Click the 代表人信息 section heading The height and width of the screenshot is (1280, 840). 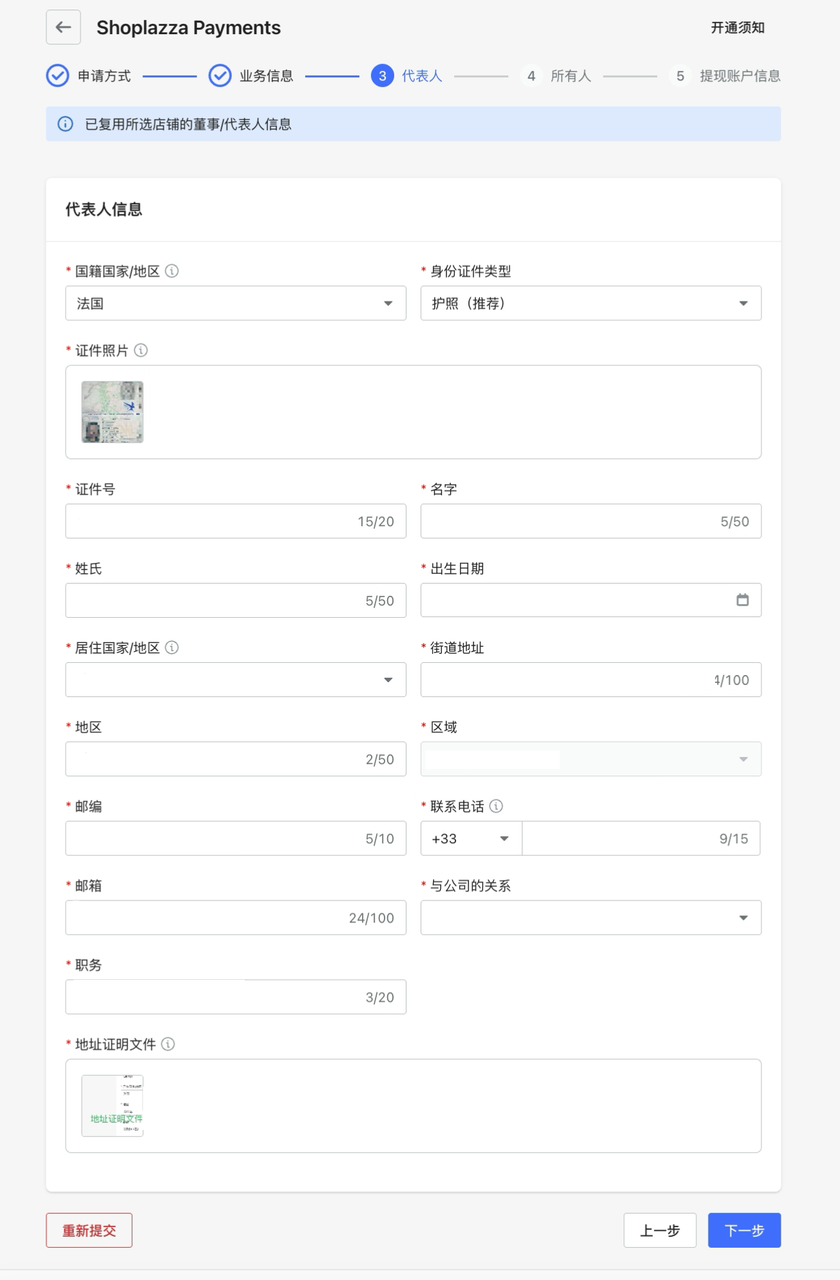coord(104,209)
